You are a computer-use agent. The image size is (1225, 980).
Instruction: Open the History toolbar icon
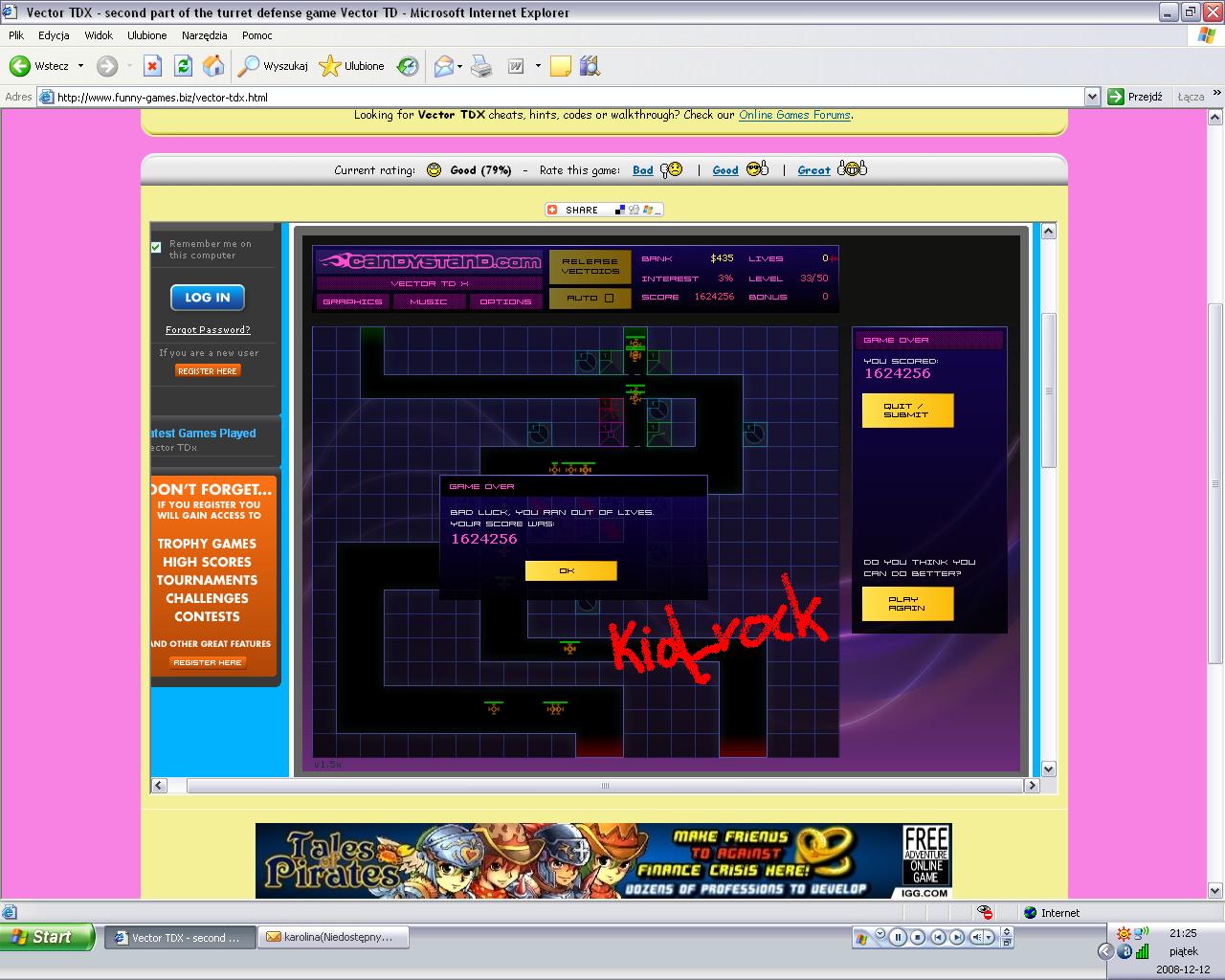(x=408, y=66)
